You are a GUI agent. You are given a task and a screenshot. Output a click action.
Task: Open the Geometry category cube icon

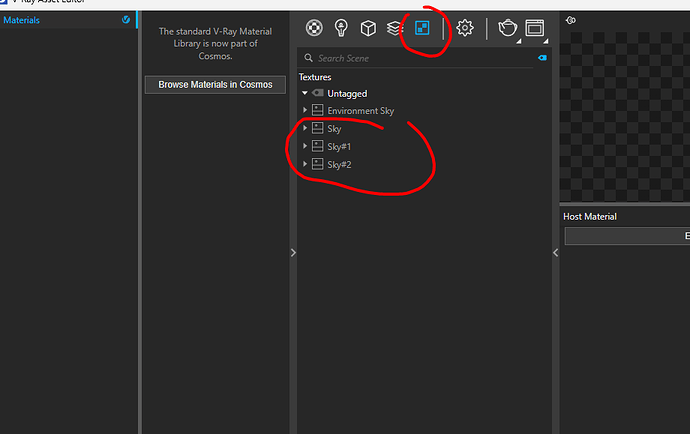click(368, 28)
